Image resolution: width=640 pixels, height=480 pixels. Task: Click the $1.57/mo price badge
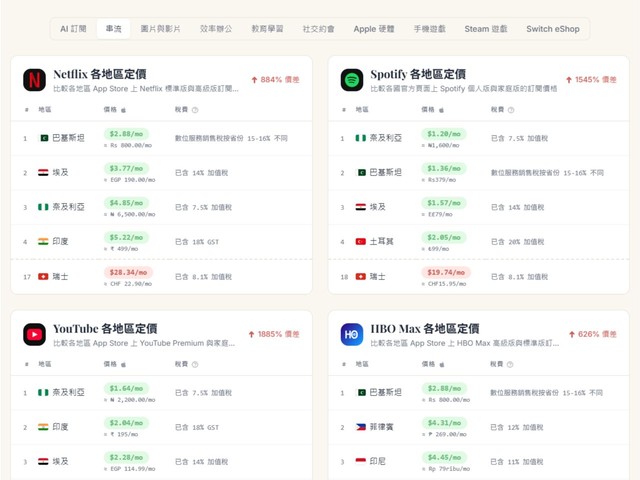444,203
